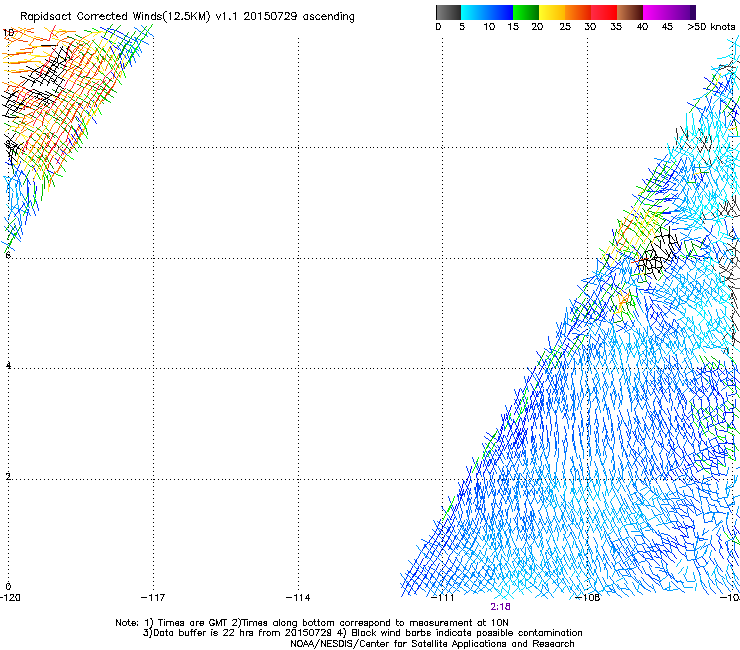Click the red 30-35 knots legend segment
This screenshot has width=740, height=650.
pos(604,12)
